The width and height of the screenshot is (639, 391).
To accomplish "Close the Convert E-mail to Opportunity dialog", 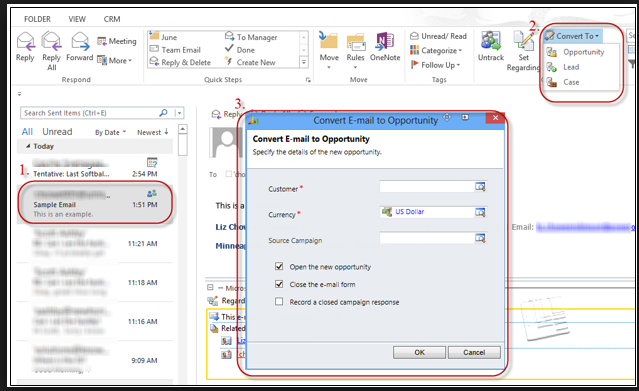I will point(495,118).
